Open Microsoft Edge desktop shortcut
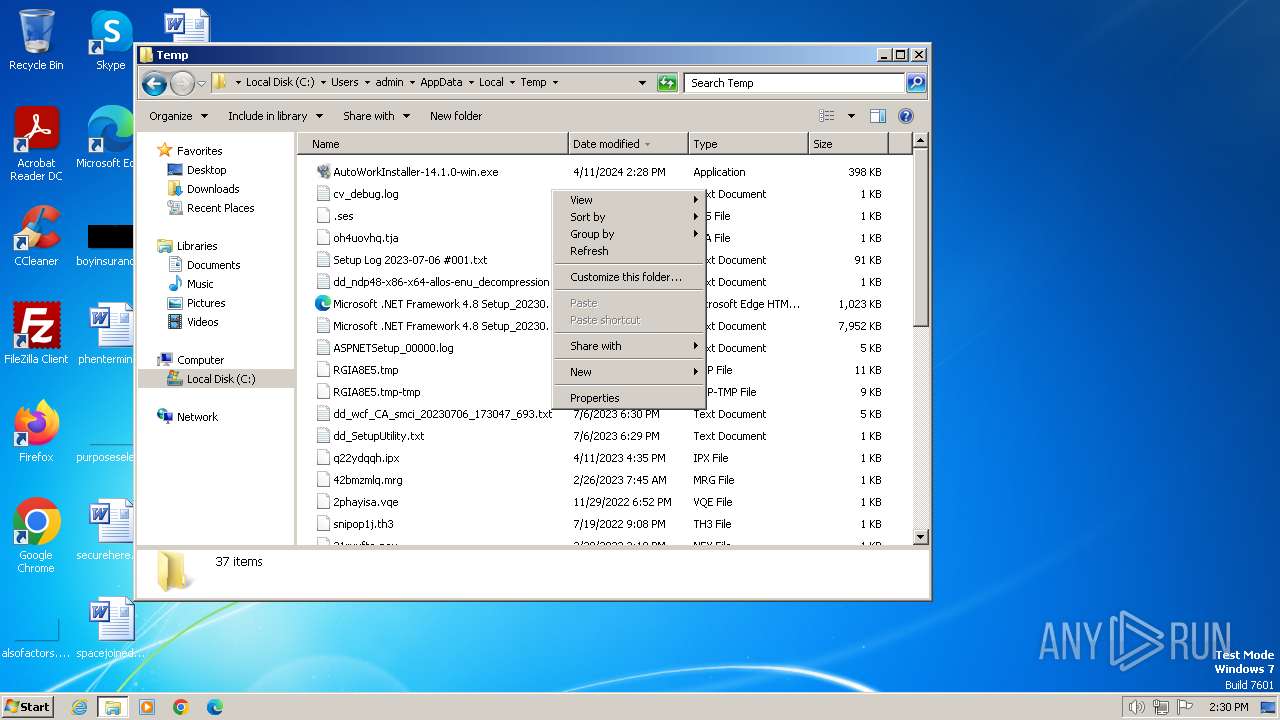Viewport: 1280px width, 720px height. 110,138
